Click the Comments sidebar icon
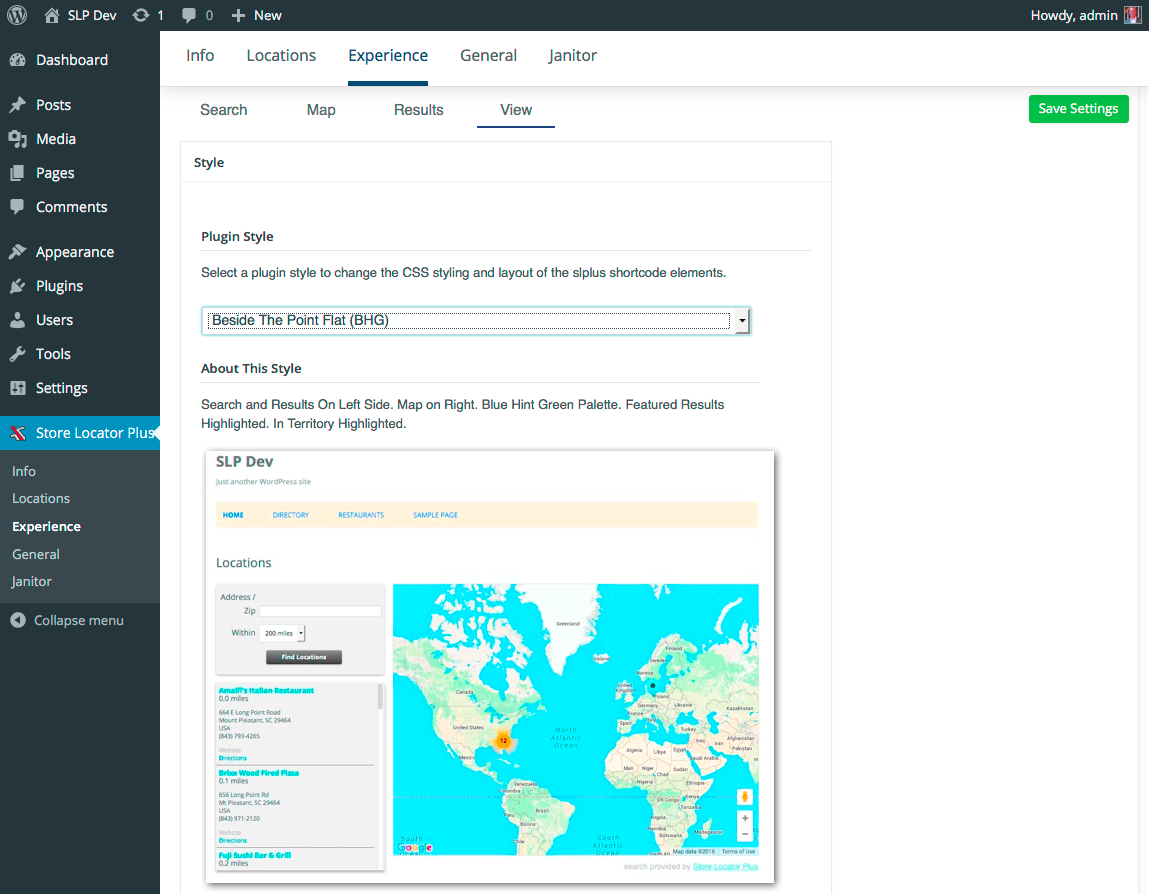This screenshot has height=894, width=1149. point(18,207)
